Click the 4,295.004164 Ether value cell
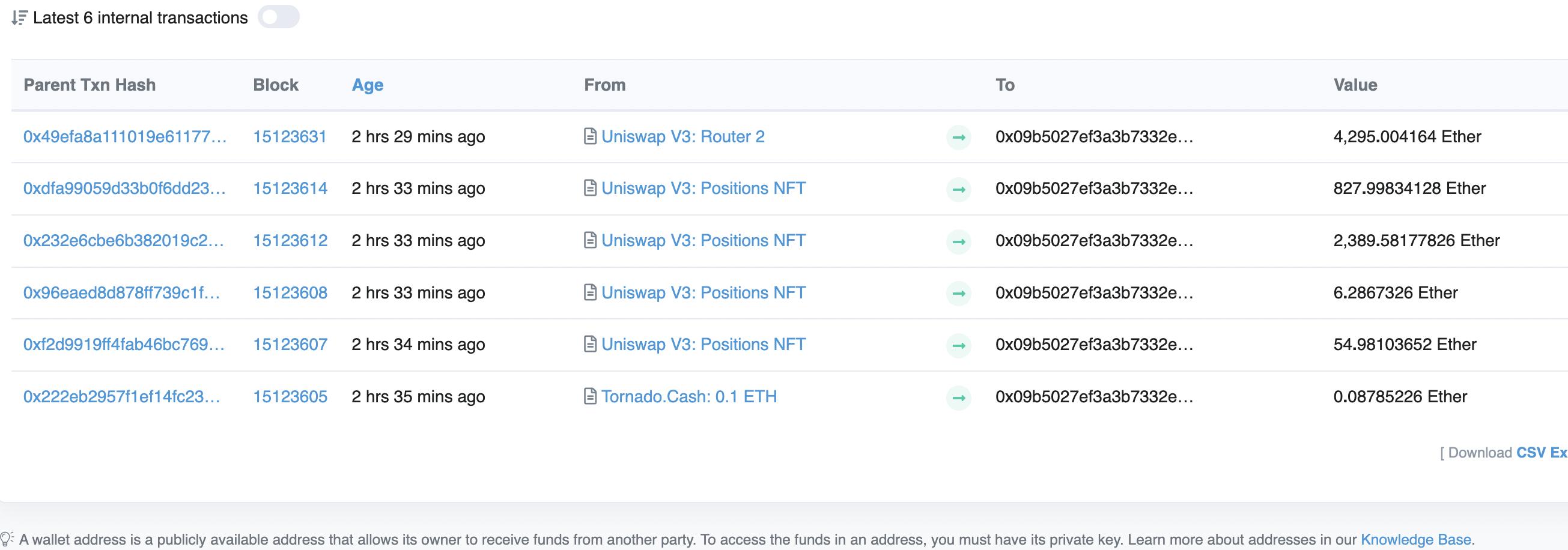The image size is (1568, 550). click(x=1407, y=136)
